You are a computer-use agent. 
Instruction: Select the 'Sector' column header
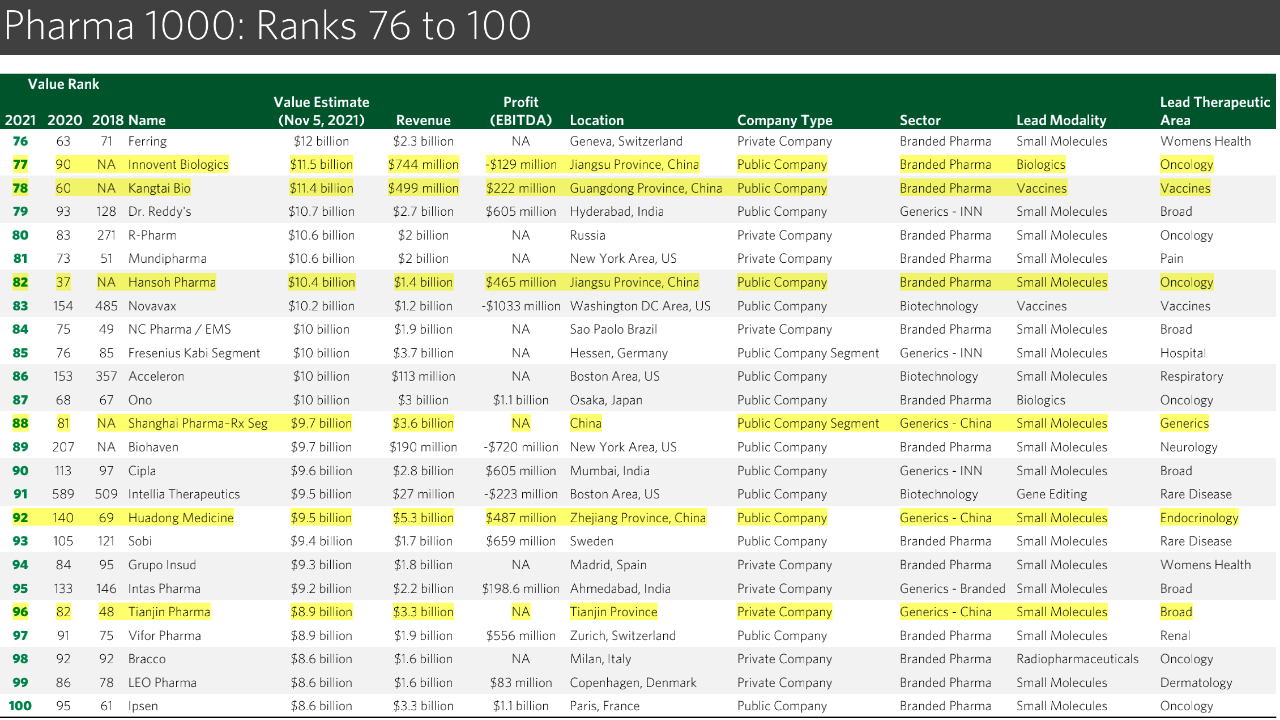coord(920,120)
